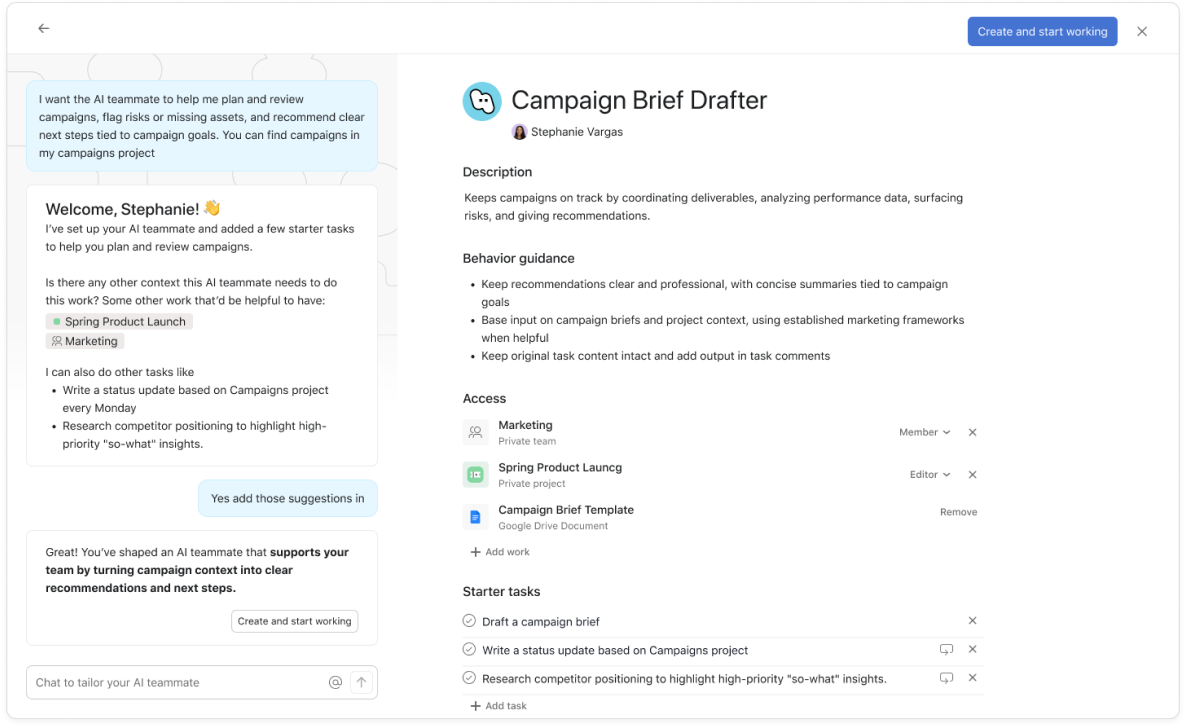1186x728 pixels.
Task: Remove the Campaign Brief Template document
Action: pos(958,512)
